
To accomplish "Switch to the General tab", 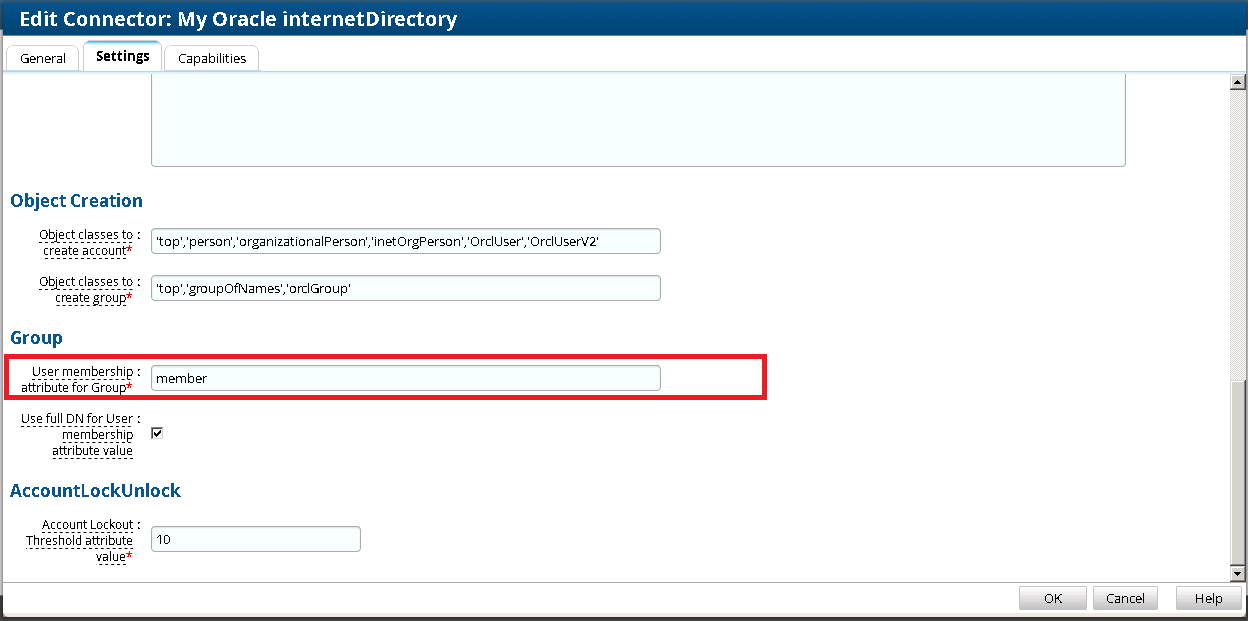I will point(43,58).
